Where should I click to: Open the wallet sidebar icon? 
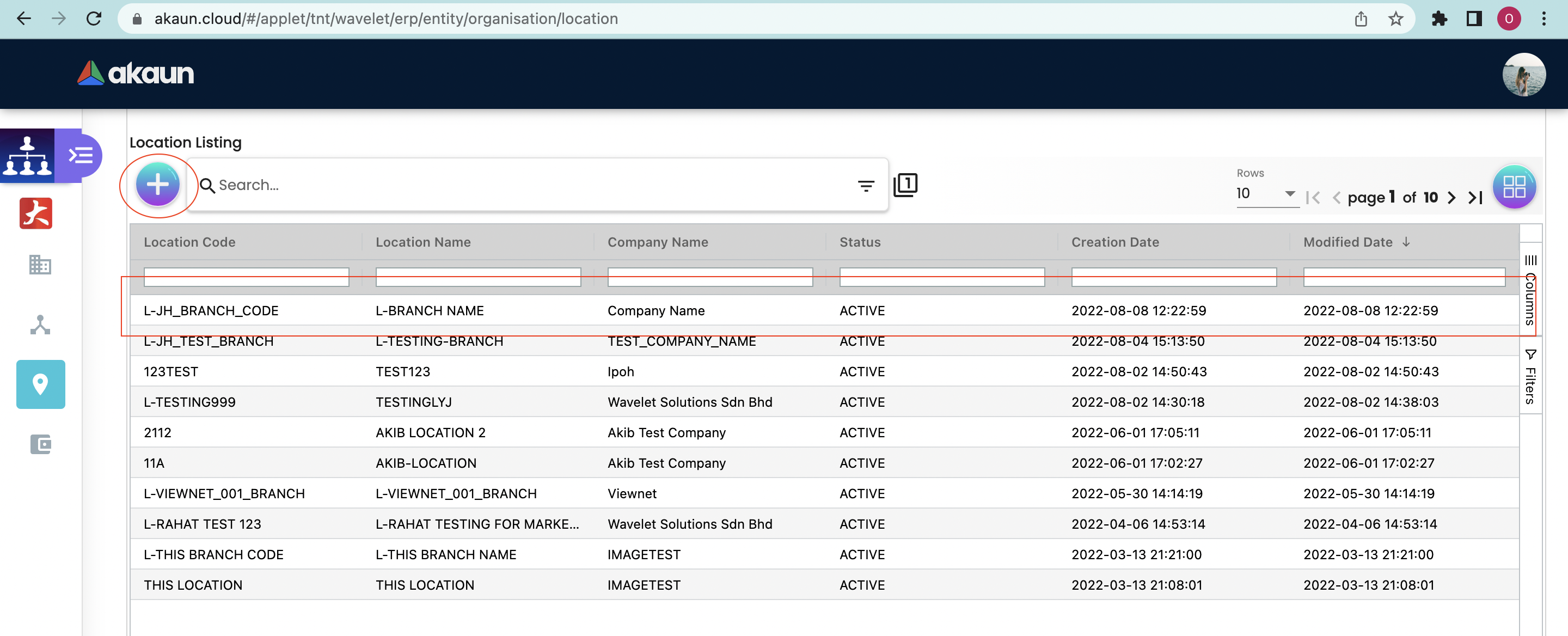pos(40,444)
